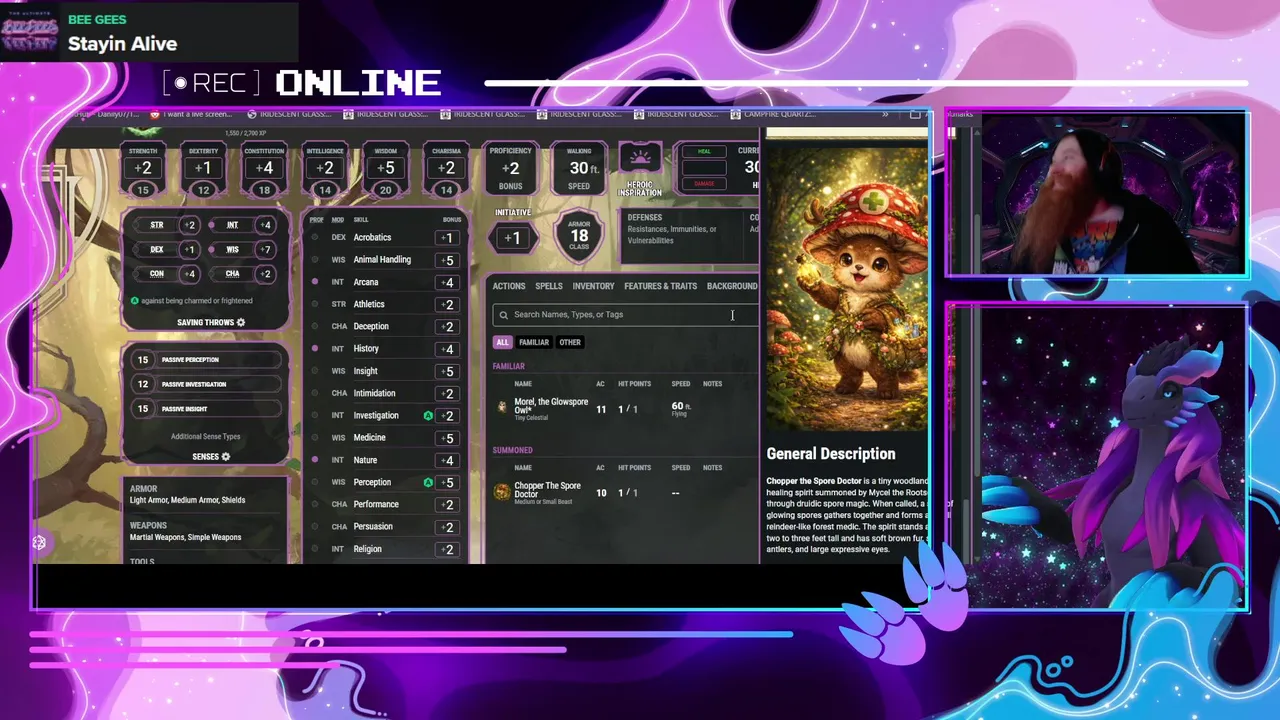
Task: Click the Passive Investigation 12 row
Action: 204,384
